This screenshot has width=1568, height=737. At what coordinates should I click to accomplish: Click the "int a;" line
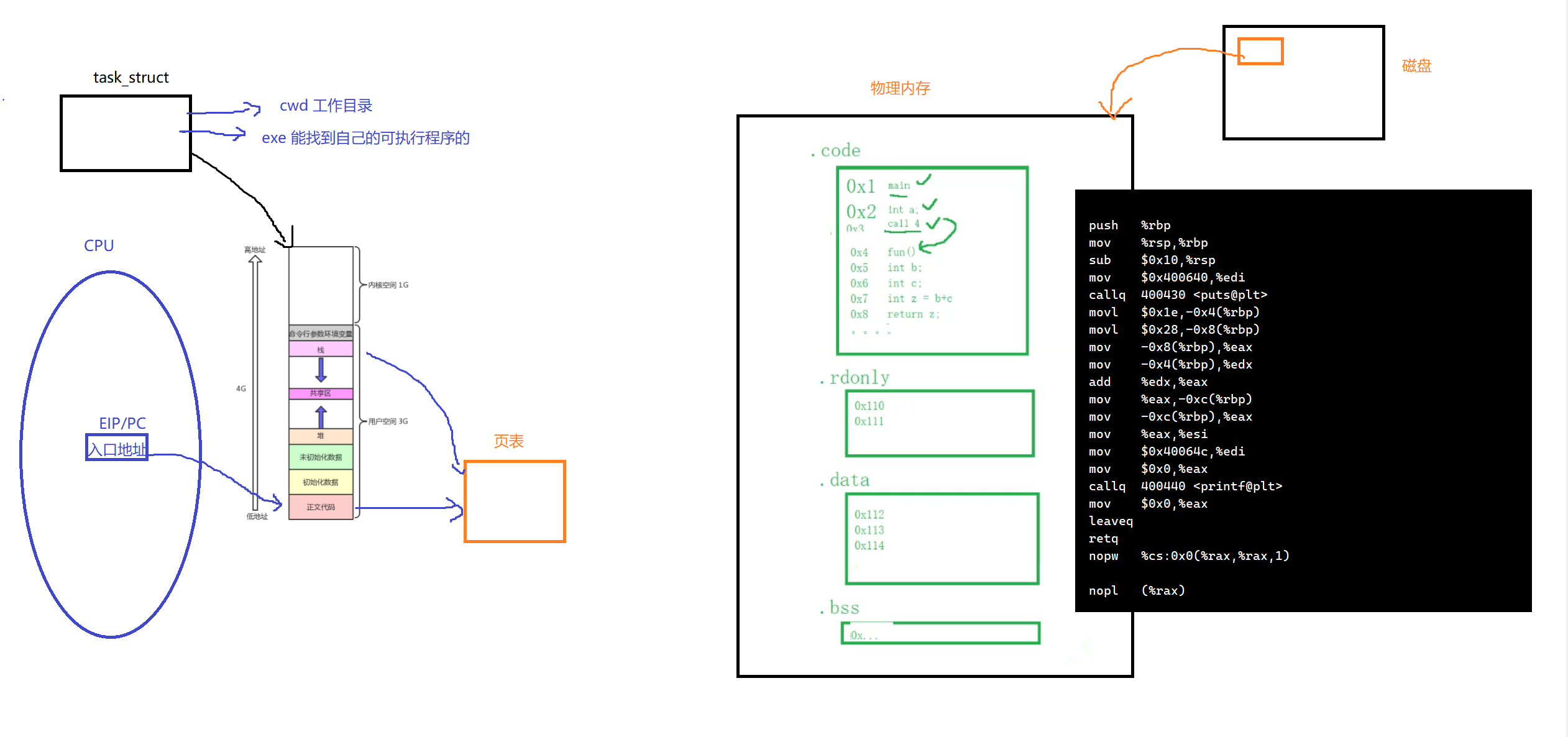pos(903,209)
